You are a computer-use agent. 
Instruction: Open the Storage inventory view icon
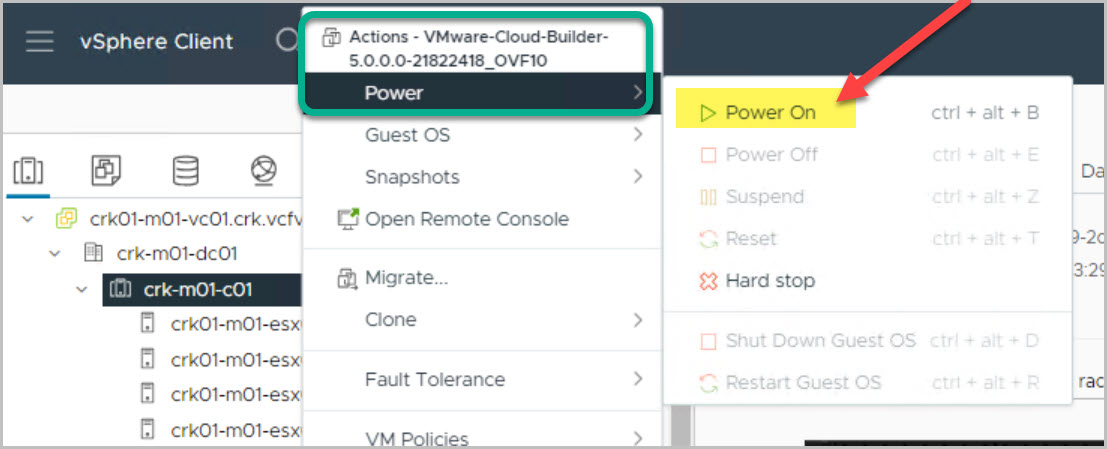pyautogui.click(x=185, y=170)
